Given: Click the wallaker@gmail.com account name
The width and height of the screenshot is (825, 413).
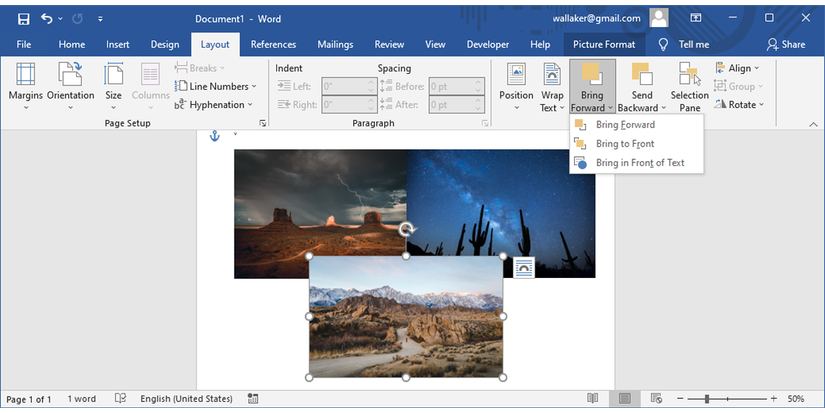Looking at the screenshot, I should pos(596,18).
